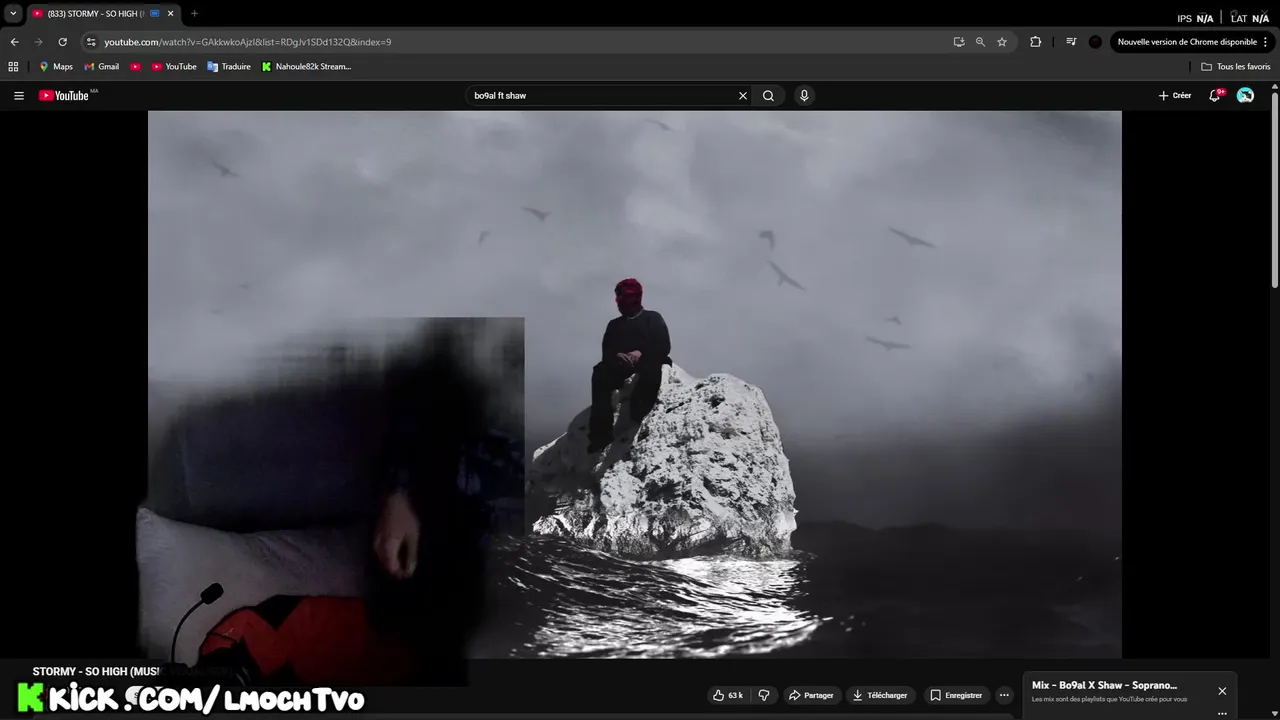Dislike the video with the thumbs-down icon
The image size is (1280, 720).
point(764,695)
